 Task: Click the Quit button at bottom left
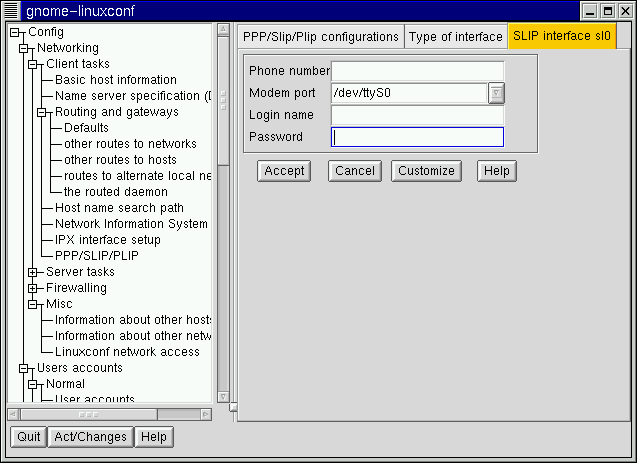tap(29, 437)
